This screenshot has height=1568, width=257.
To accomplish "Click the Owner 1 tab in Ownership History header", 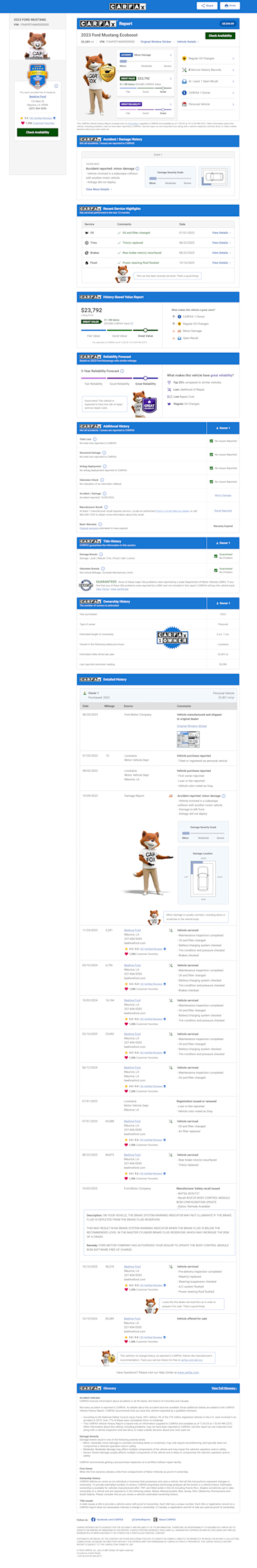I will click(223, 603).
